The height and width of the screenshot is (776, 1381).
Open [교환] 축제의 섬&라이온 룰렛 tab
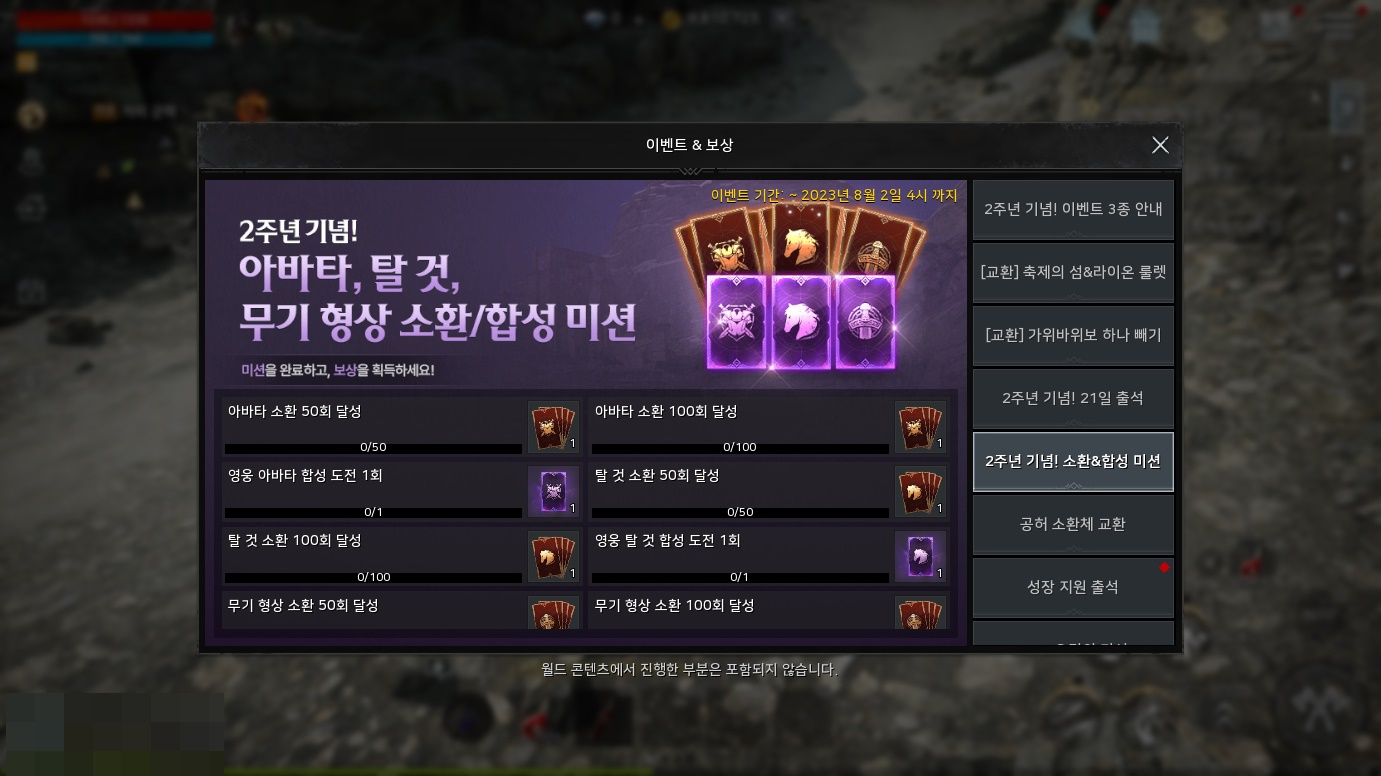[x=1073, y=273]
